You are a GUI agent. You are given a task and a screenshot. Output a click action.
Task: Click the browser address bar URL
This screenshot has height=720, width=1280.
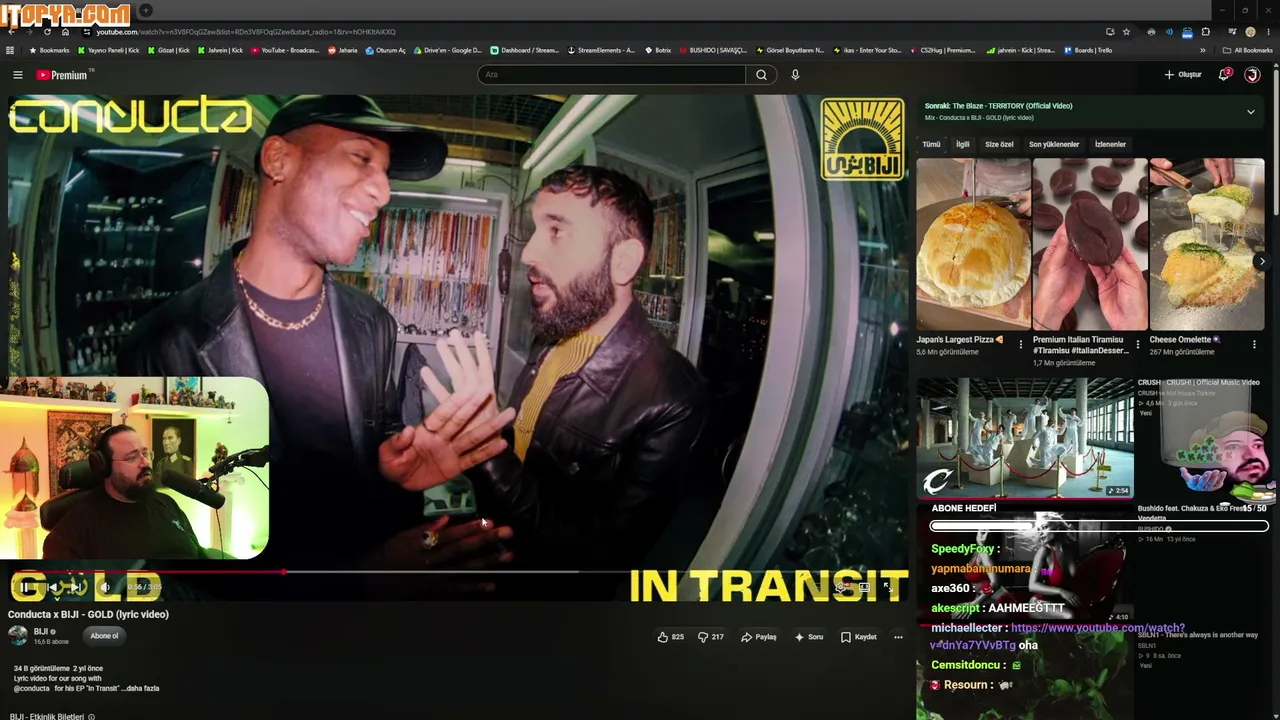(245, 32)
